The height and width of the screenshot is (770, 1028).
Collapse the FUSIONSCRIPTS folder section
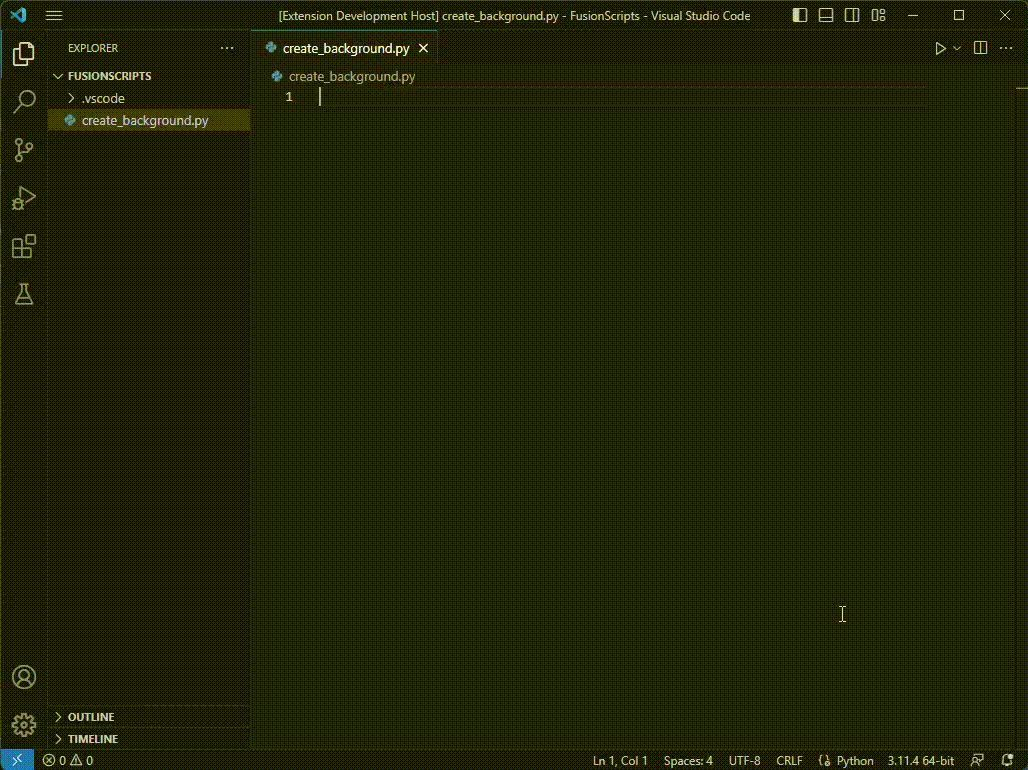(x=149, y=76)
